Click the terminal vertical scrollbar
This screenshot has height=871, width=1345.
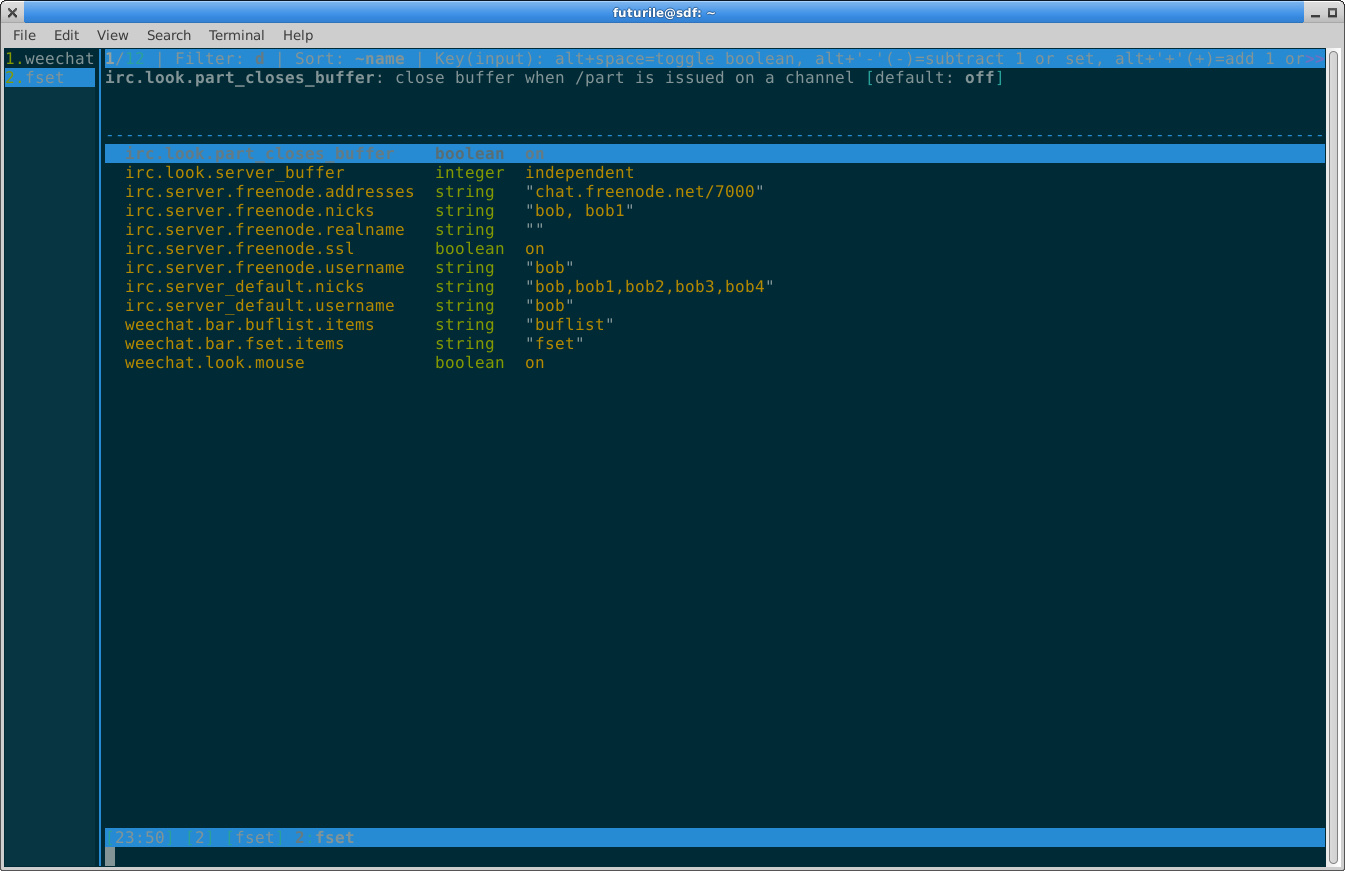1334,457
